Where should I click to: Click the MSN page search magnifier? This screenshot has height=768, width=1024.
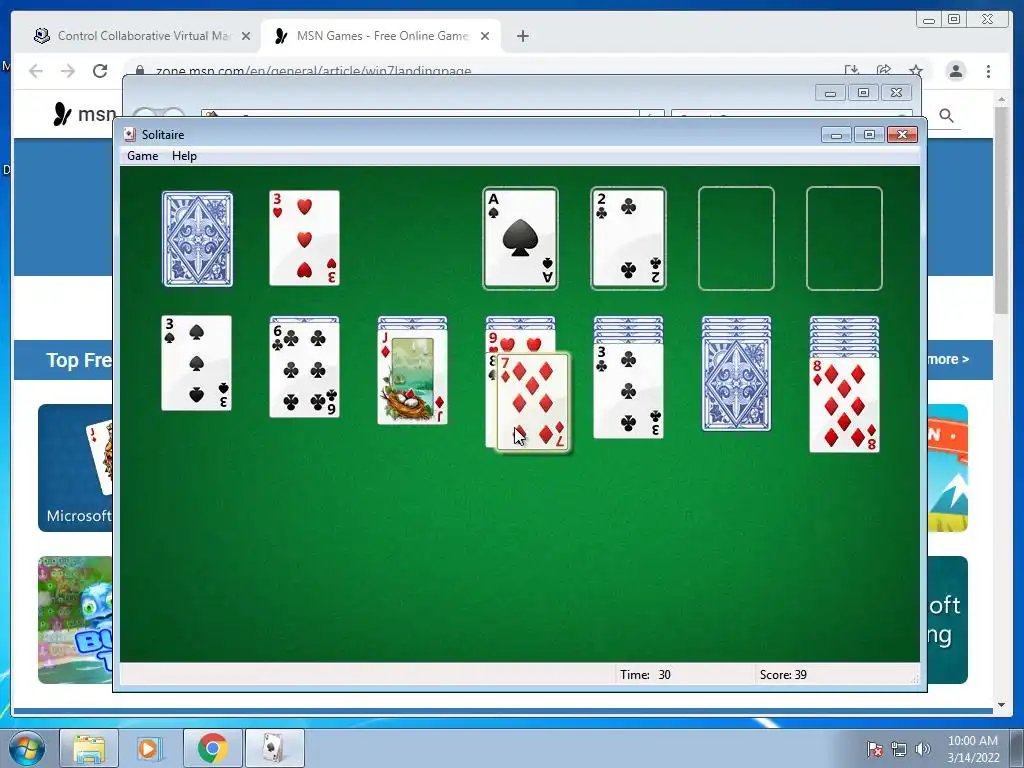pos(946,116)
